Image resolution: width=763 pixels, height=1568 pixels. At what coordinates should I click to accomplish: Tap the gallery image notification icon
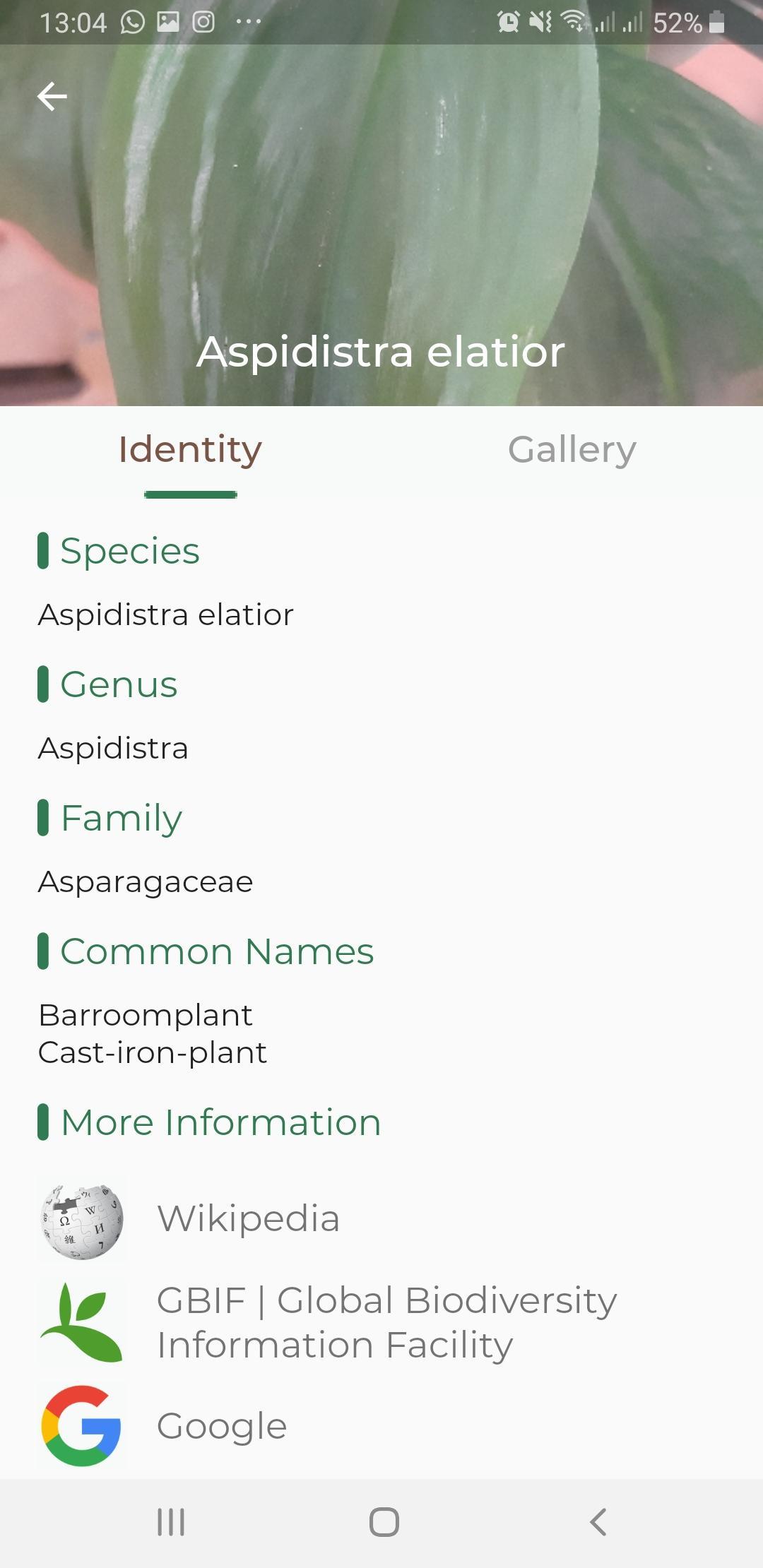click(168, 23)
